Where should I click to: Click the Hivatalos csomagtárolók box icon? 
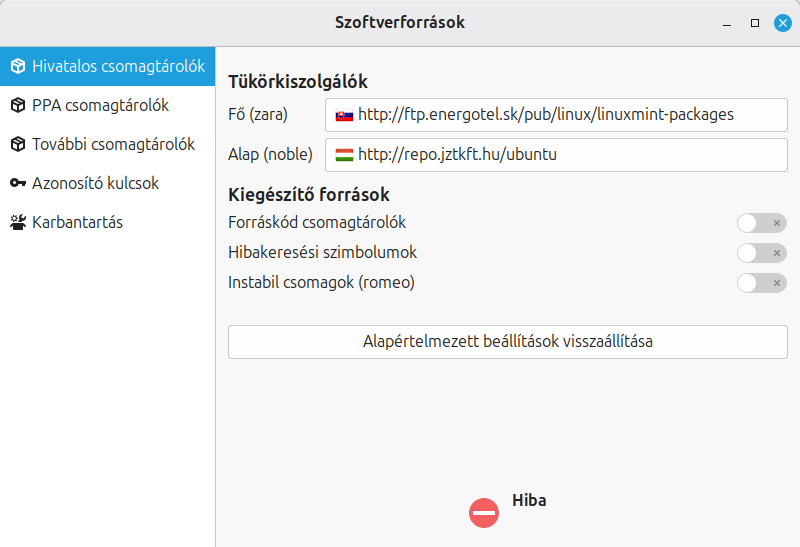[x=18, y=66]
